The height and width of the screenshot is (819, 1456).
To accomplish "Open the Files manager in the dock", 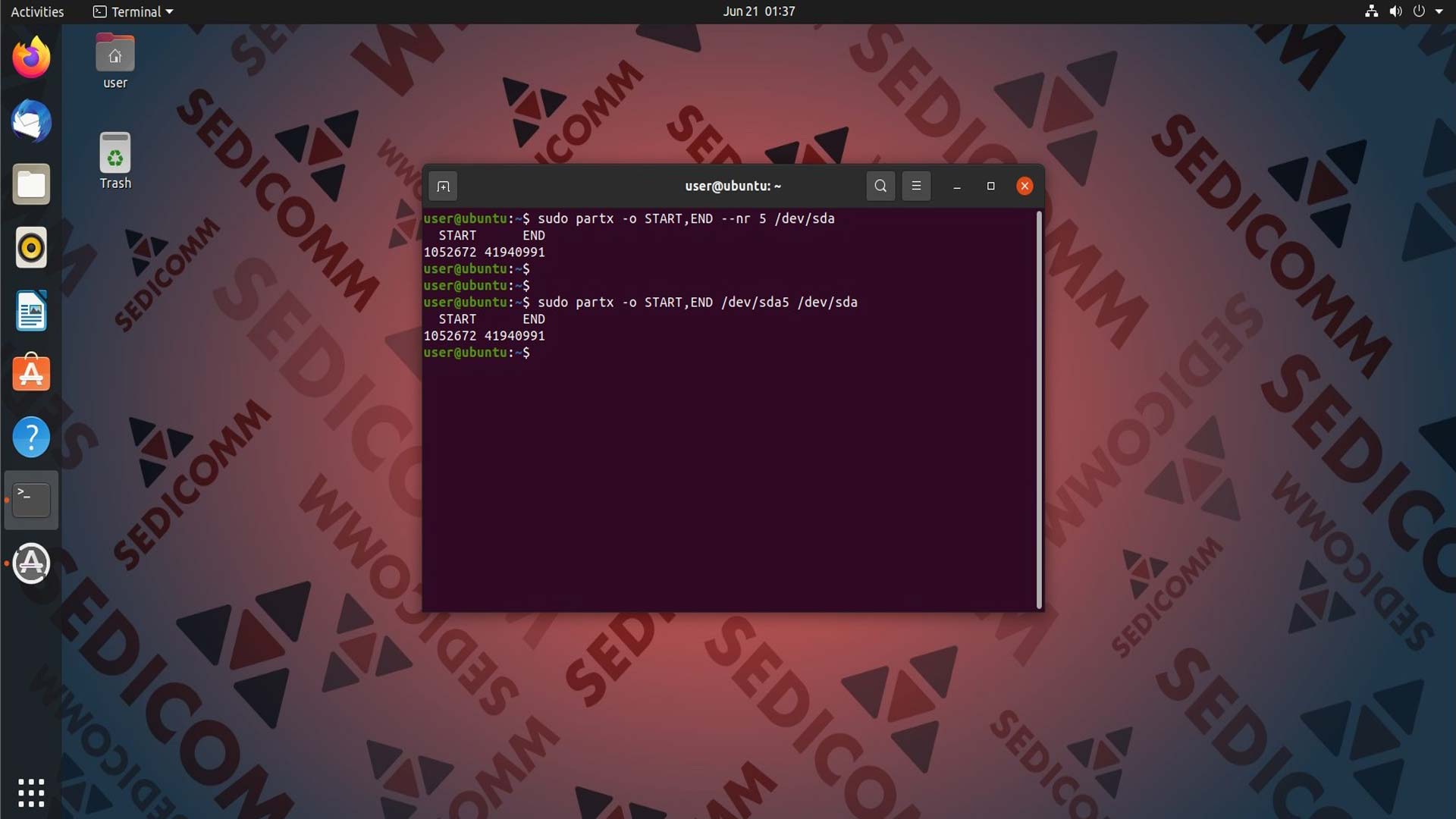I will [31, 184].
